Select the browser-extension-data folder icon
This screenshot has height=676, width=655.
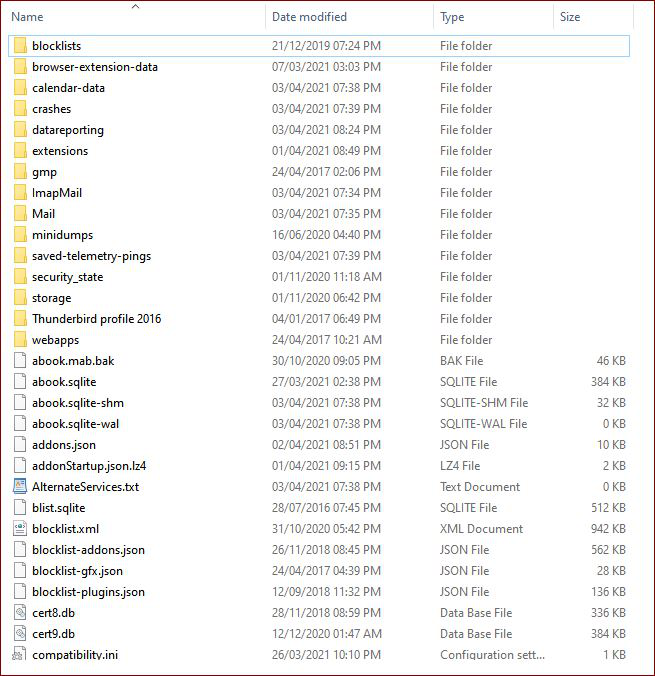click(20, 67)
